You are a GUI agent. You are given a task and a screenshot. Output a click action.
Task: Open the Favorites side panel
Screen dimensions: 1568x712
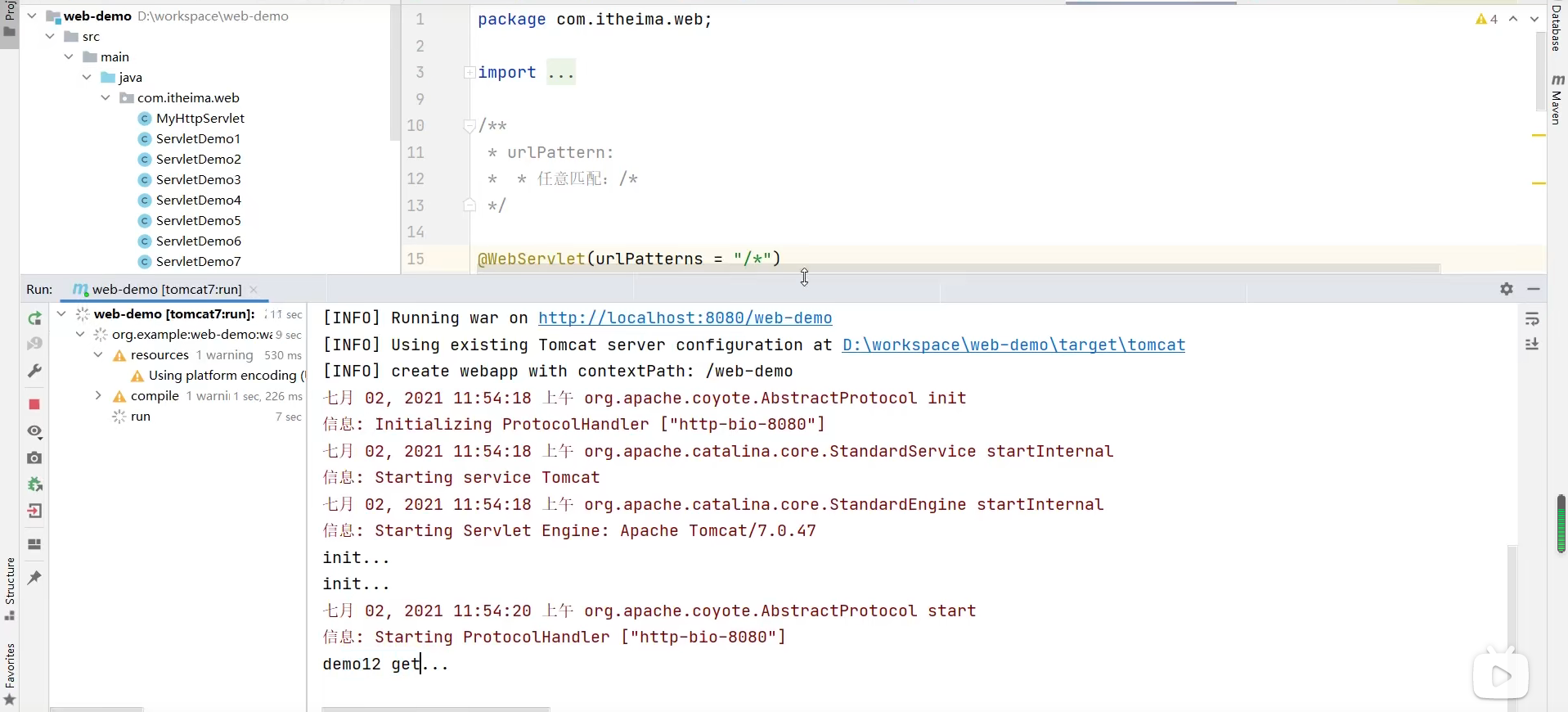[10, 674]
